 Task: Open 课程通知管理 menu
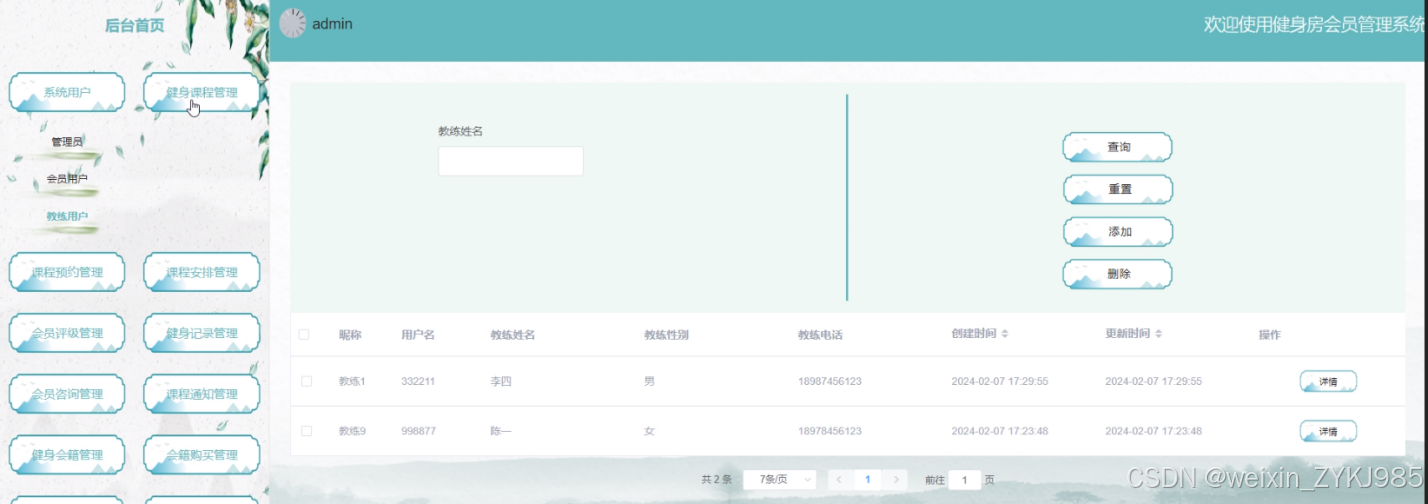(x=202, y=394)
